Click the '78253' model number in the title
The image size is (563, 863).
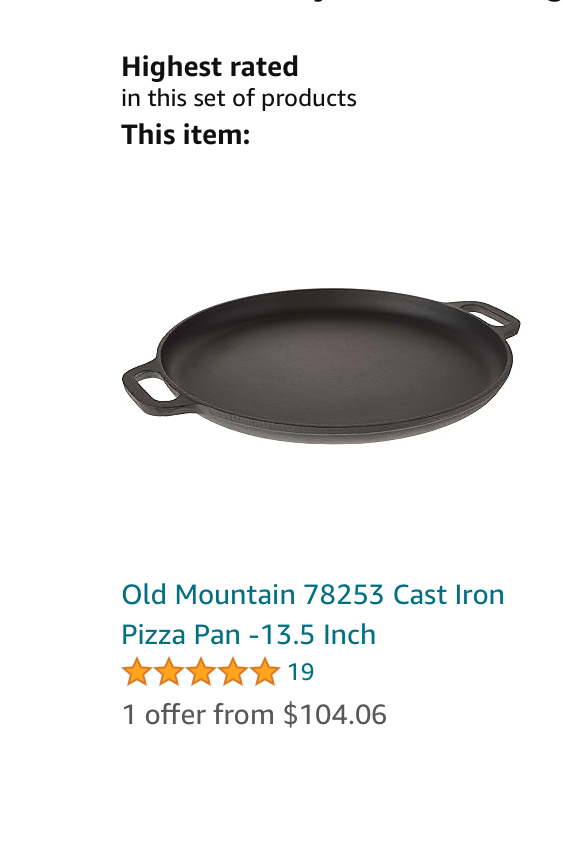pyautogui.click(x=343, y=594)
